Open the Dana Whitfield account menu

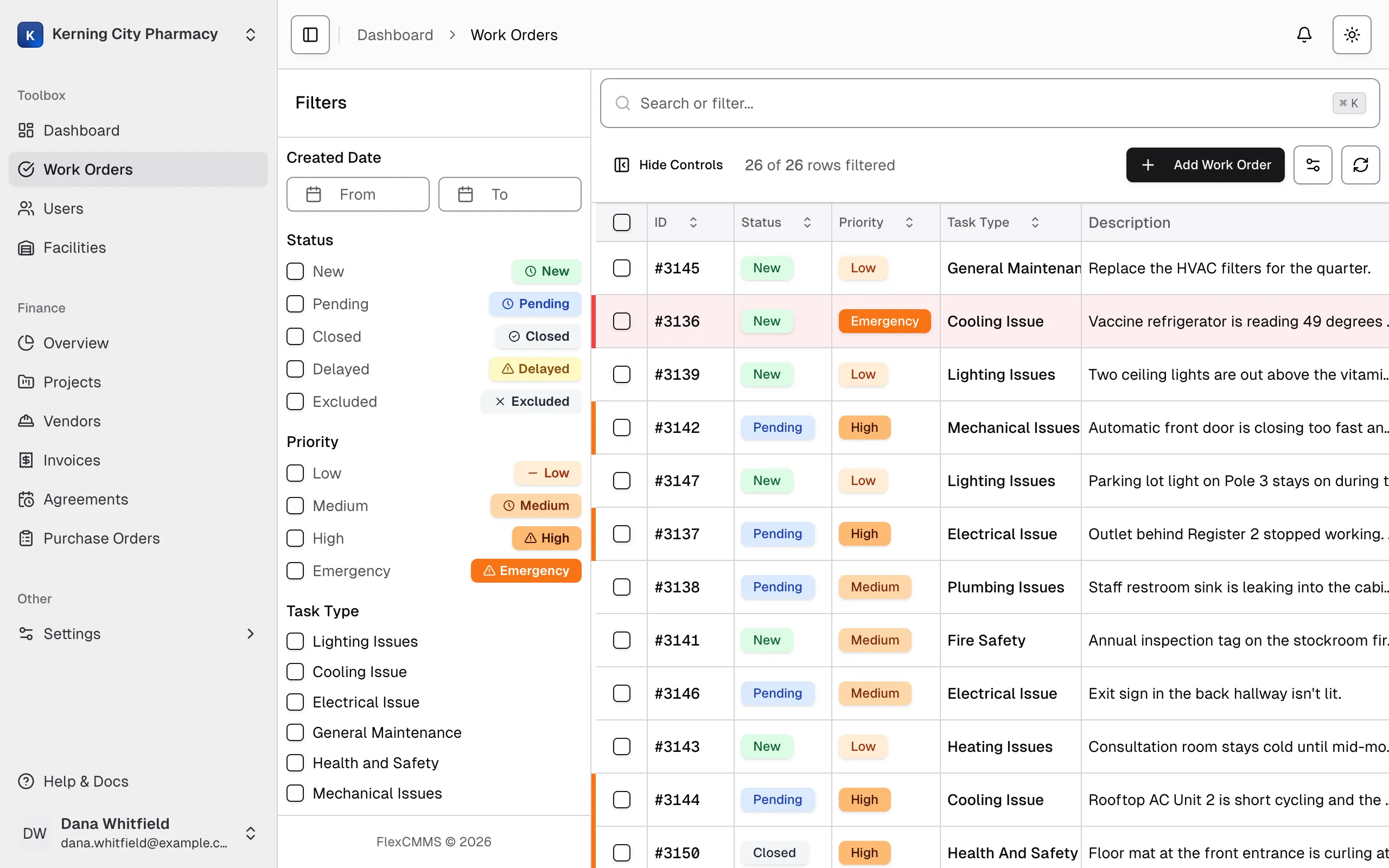pos(138,832)
